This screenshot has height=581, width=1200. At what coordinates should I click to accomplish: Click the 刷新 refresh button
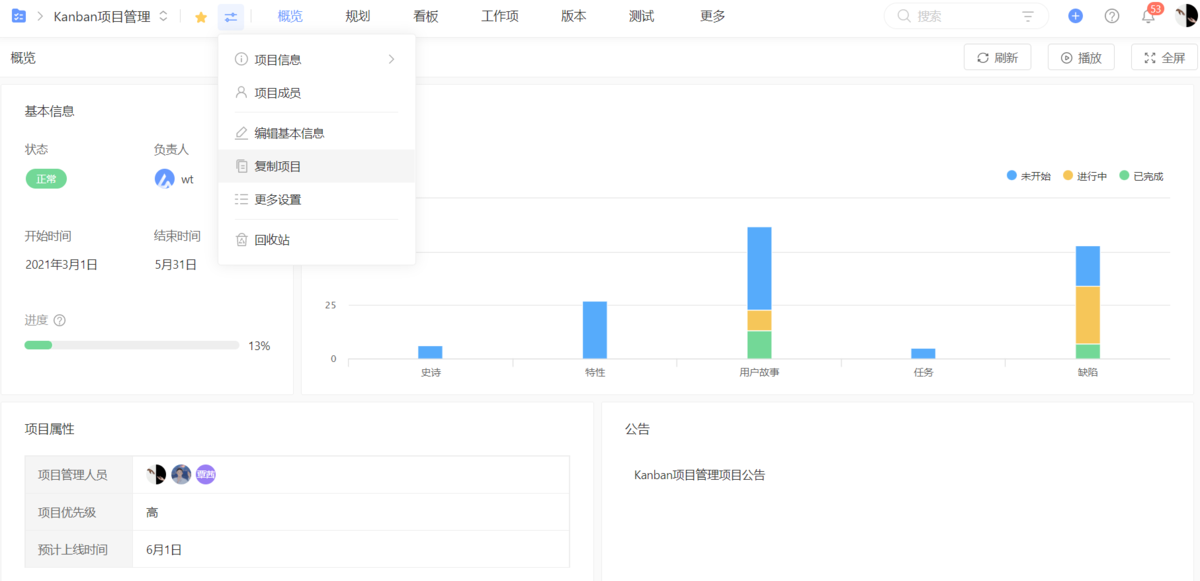(x=997, y=57)
